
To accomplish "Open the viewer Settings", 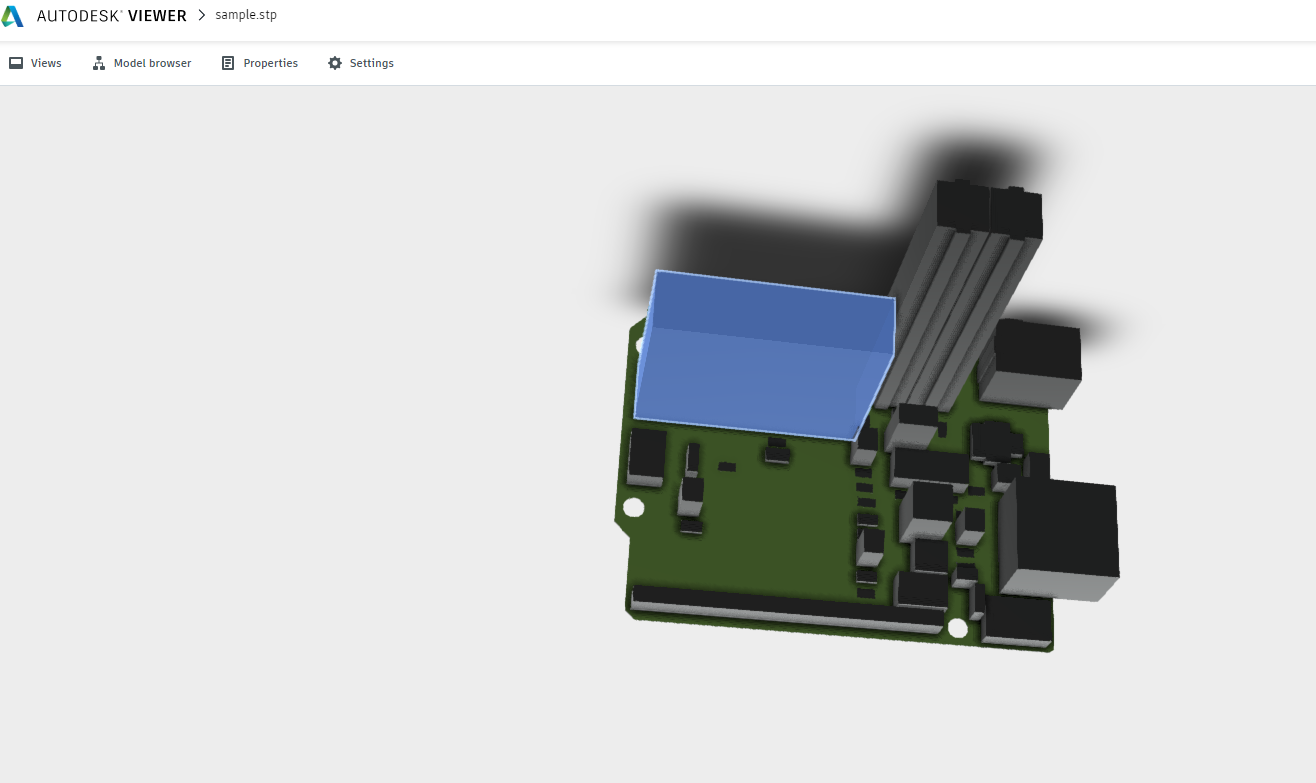I will (x=361, y=63).
